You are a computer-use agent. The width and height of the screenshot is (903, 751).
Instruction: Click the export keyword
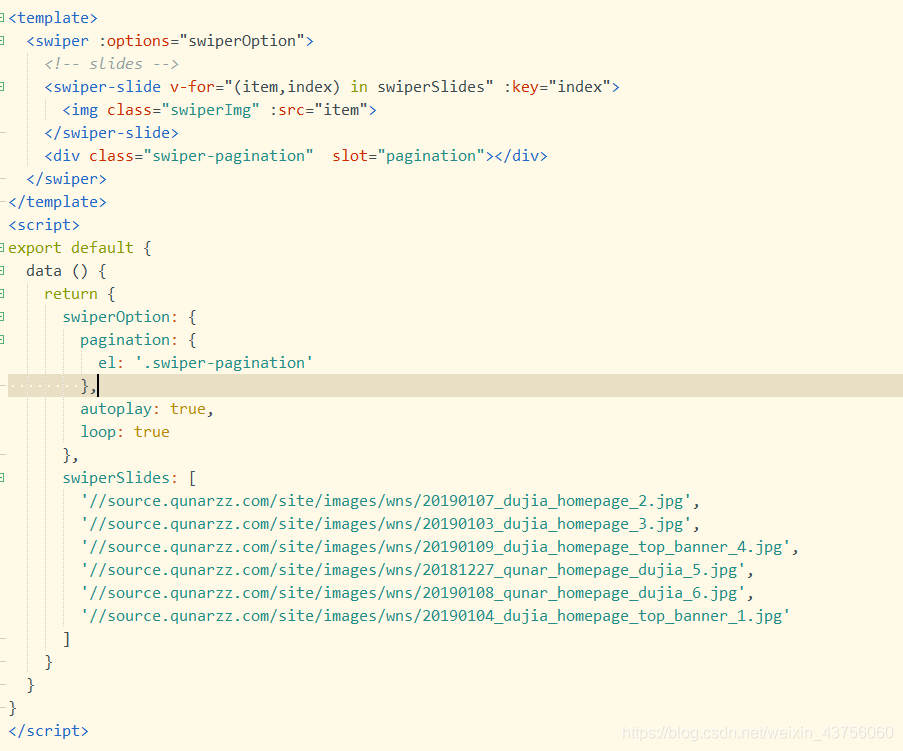[x=35, y=248]
